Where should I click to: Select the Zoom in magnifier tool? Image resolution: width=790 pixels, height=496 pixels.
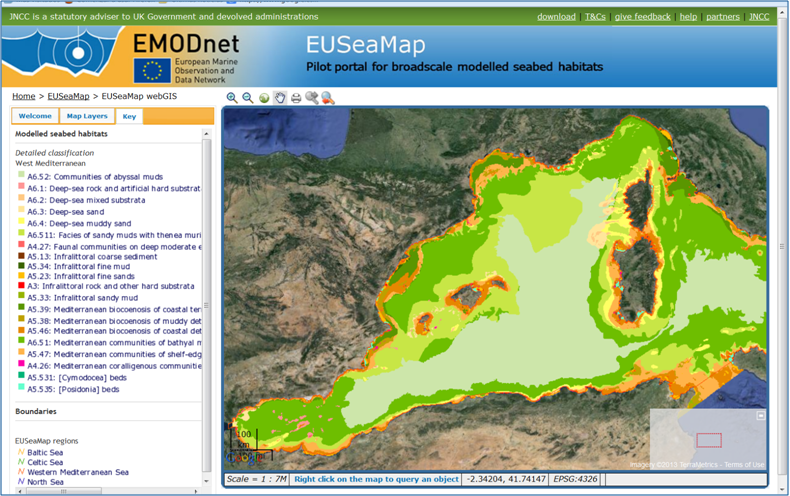(x=232, y=98)
